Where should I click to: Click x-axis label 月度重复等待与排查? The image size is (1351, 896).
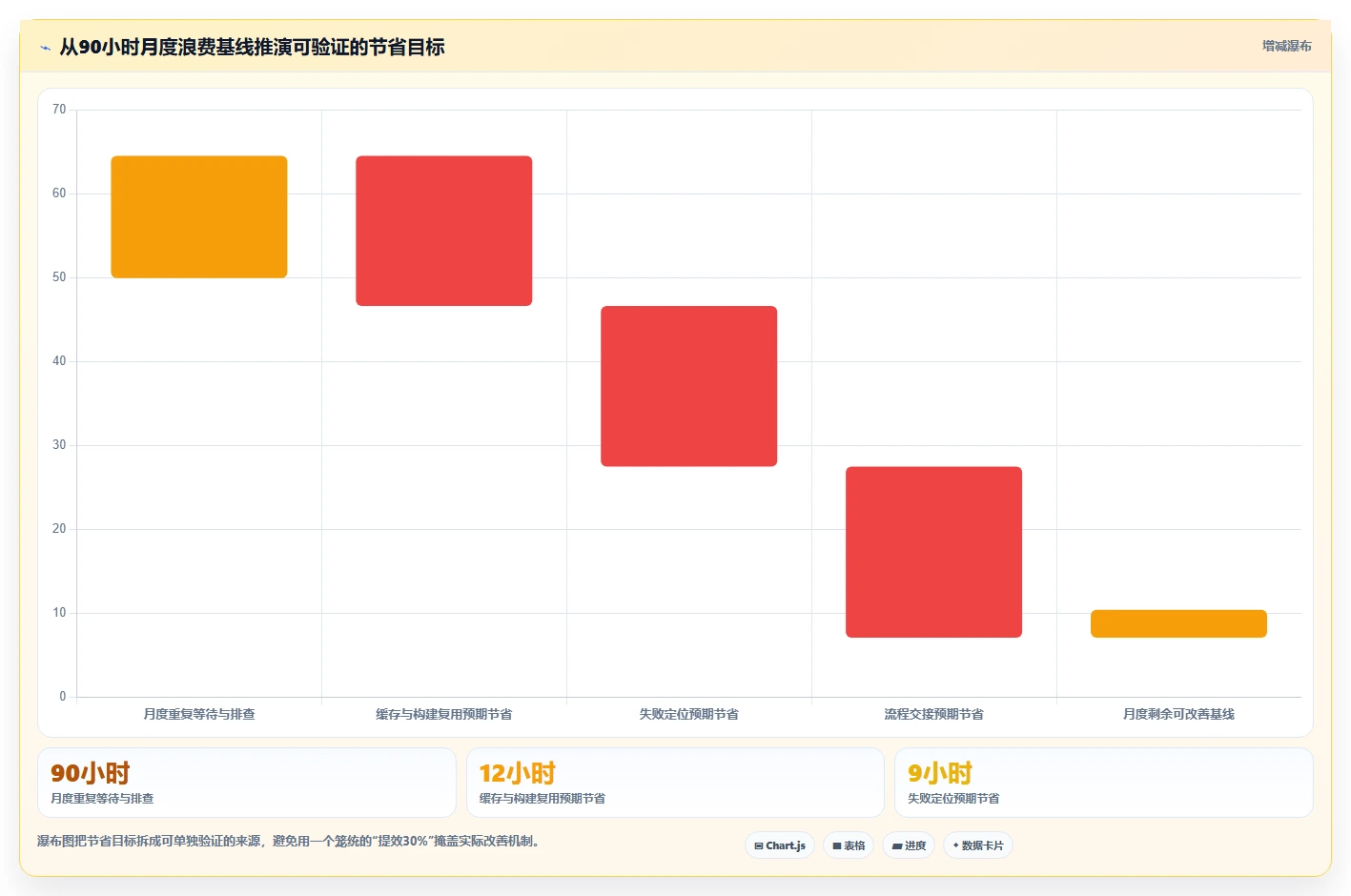click(x=199, y=714)
